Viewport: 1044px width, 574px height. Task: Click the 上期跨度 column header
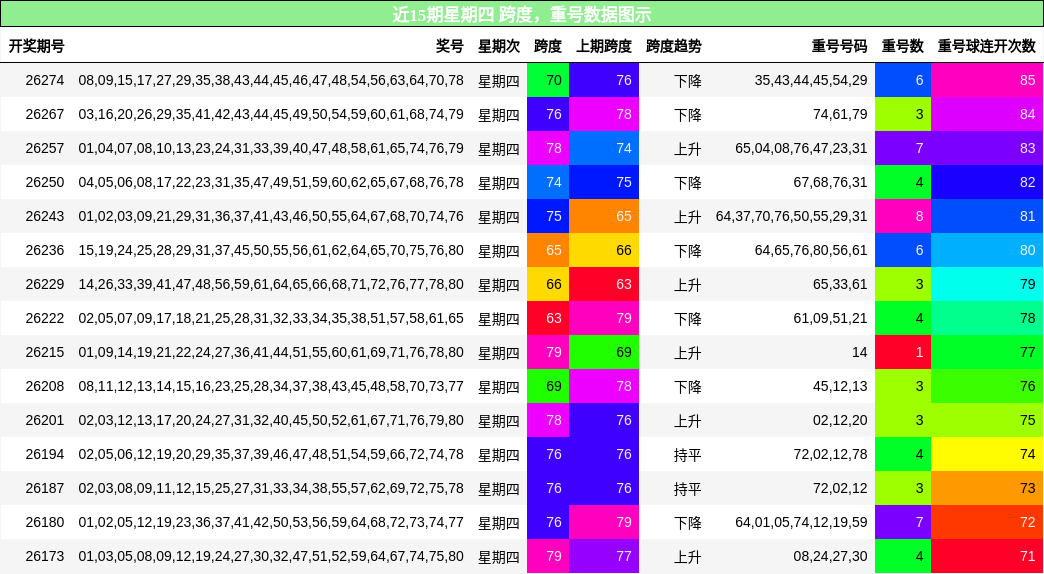(604, 46)
